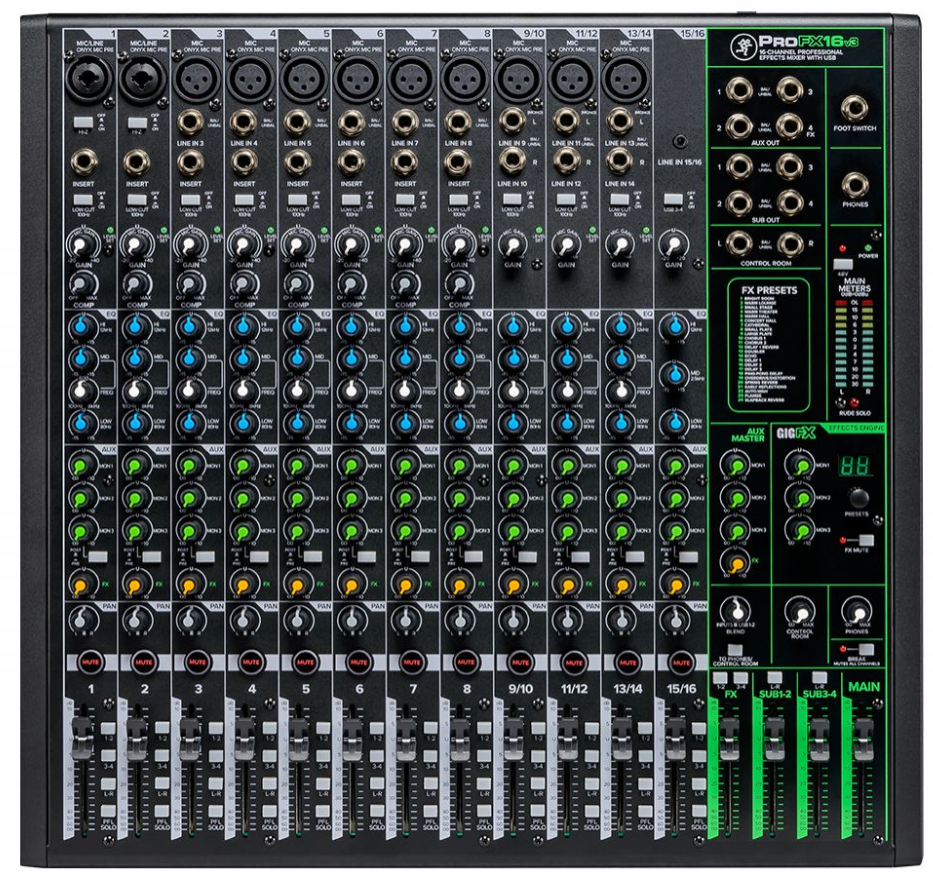Click the channel 1 INSERT jack

coord(84,162)
